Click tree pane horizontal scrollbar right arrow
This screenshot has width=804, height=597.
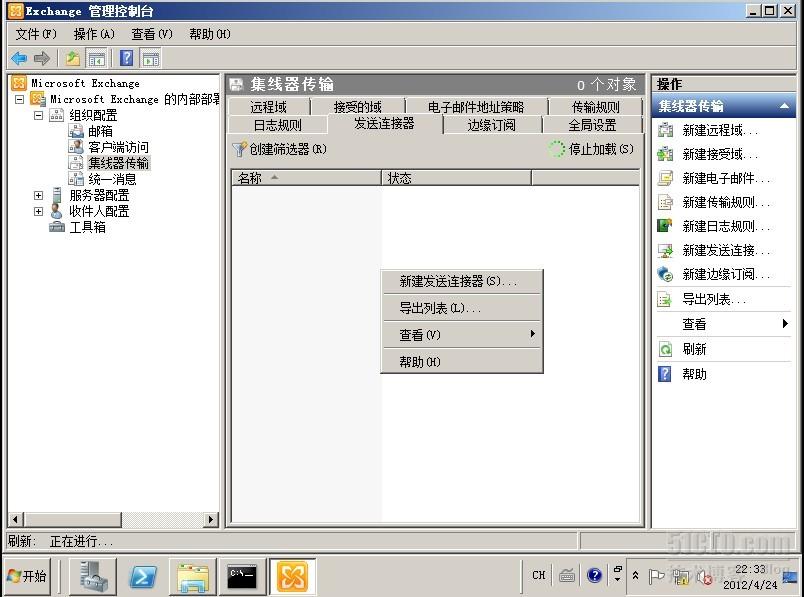[210, 519]
